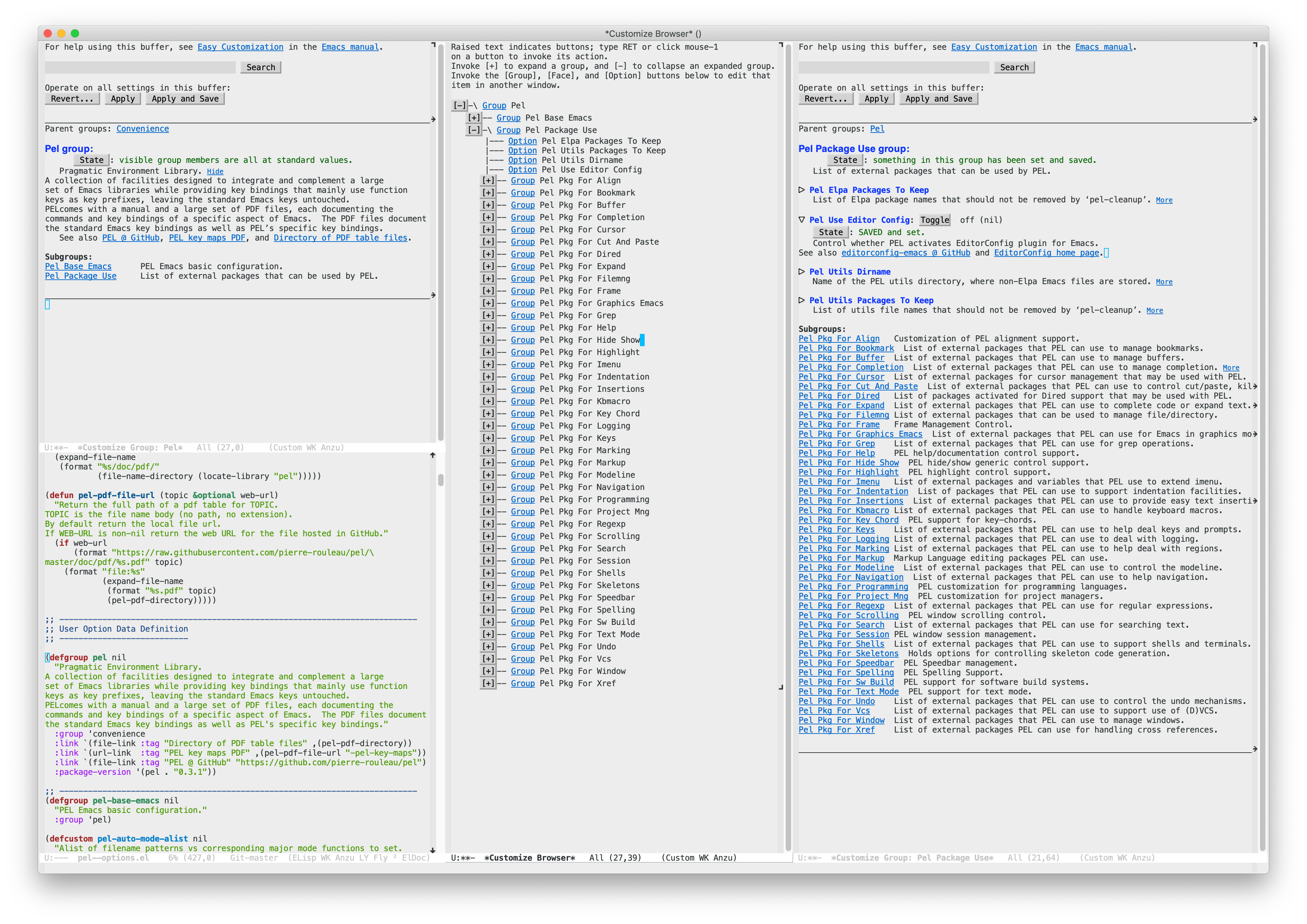Screen dimensions: 1307x924
Task: Show More for Pel Elpa Packages To Keep
Action: coord(1164,200)
